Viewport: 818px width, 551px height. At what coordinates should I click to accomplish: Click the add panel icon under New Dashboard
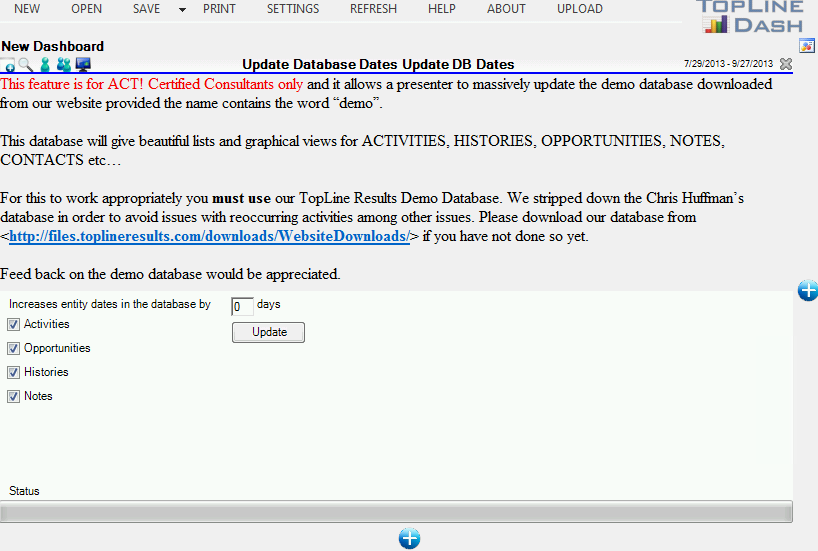tap(8, 65)
